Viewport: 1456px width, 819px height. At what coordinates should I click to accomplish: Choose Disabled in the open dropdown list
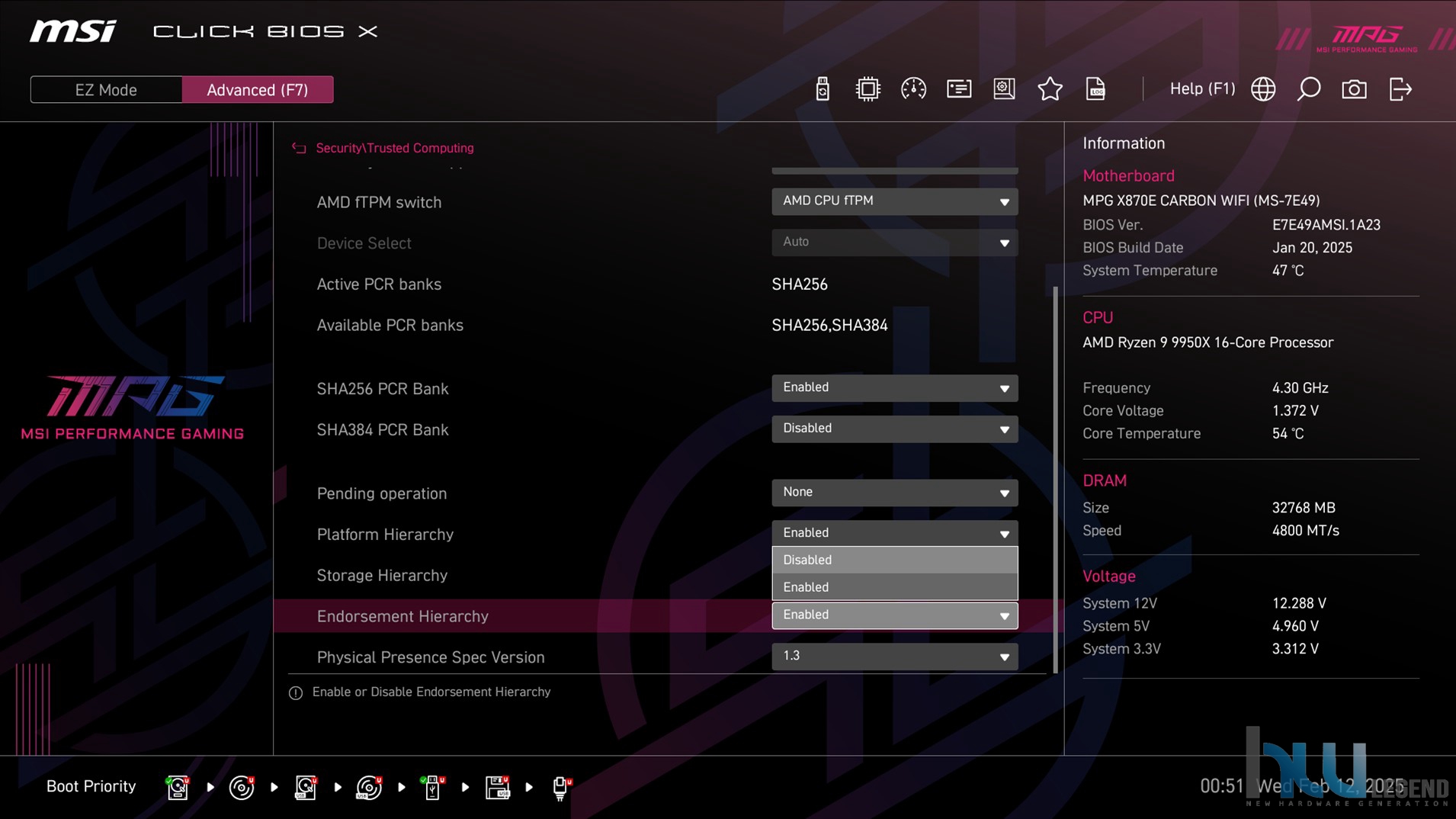pos(894,560)
